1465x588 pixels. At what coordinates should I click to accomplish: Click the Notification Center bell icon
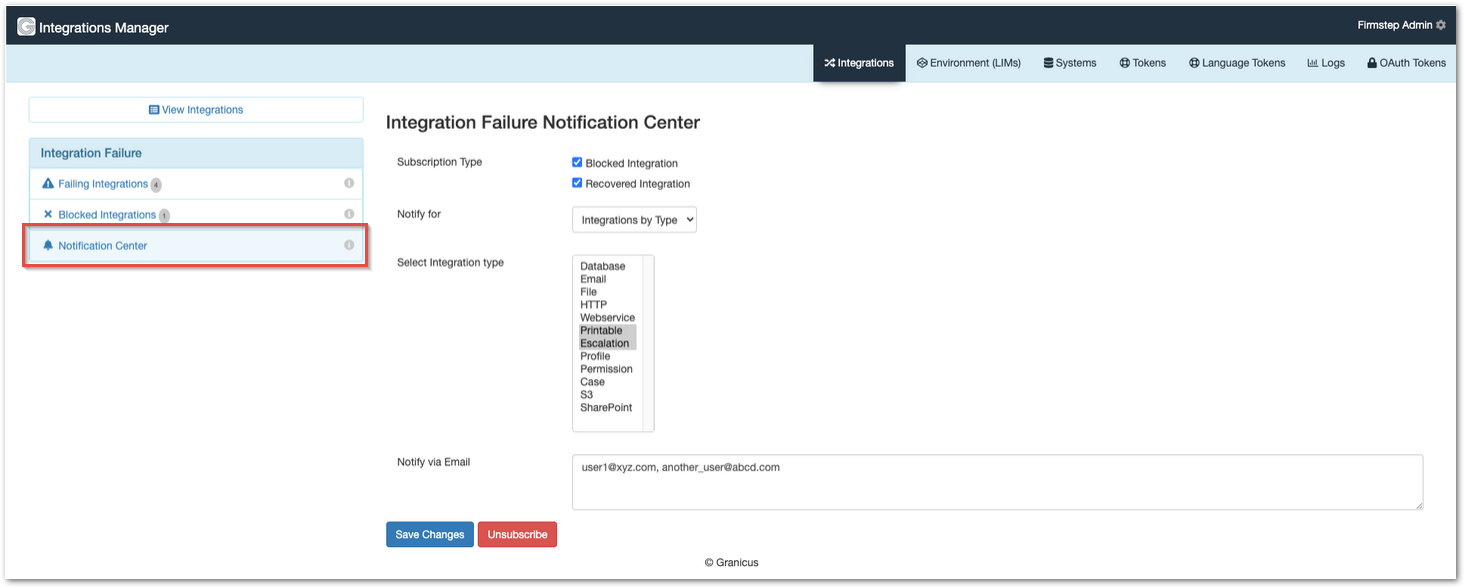coord(48,245)
